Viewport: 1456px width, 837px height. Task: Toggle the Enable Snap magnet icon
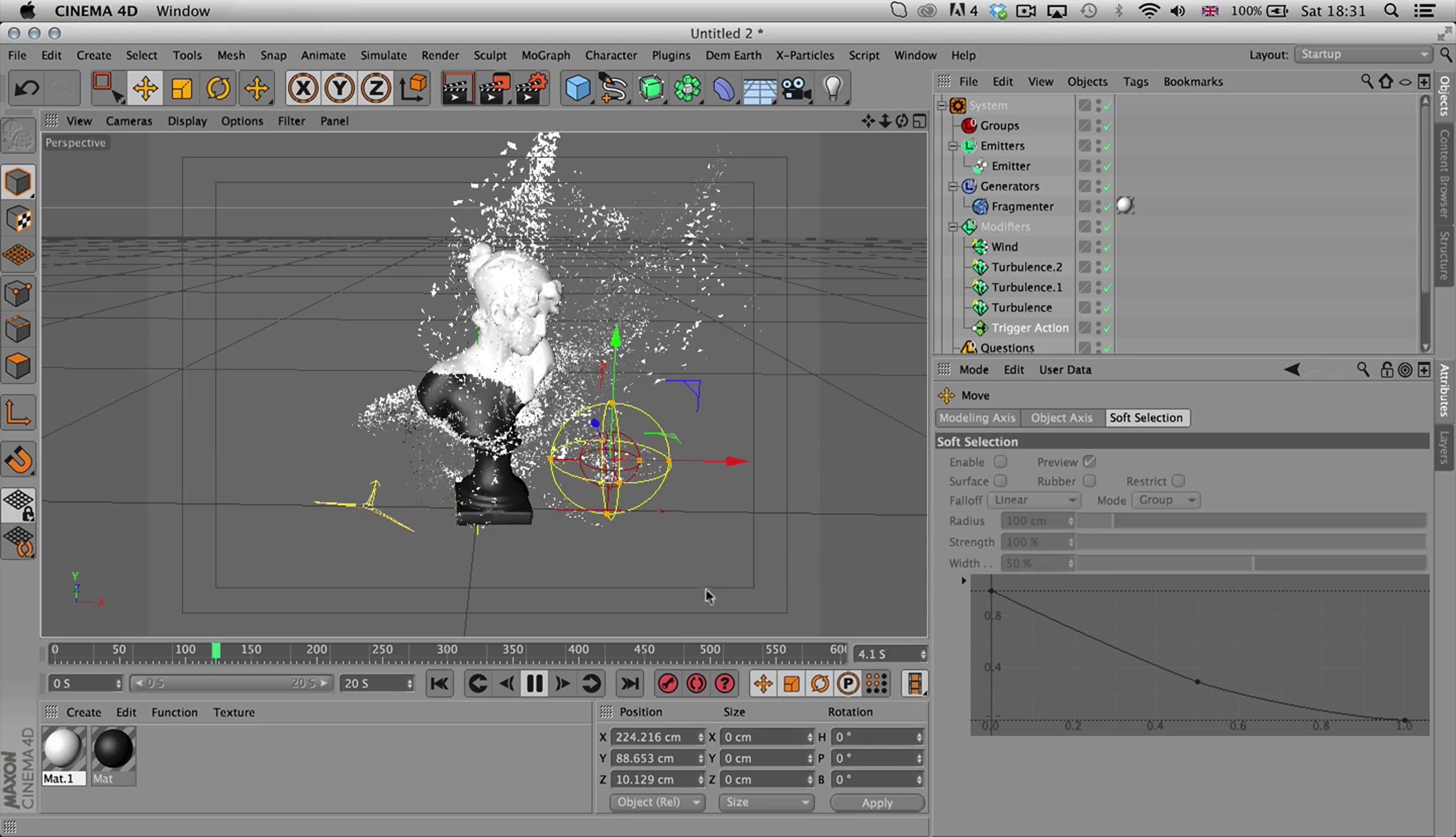pos(18,460)
